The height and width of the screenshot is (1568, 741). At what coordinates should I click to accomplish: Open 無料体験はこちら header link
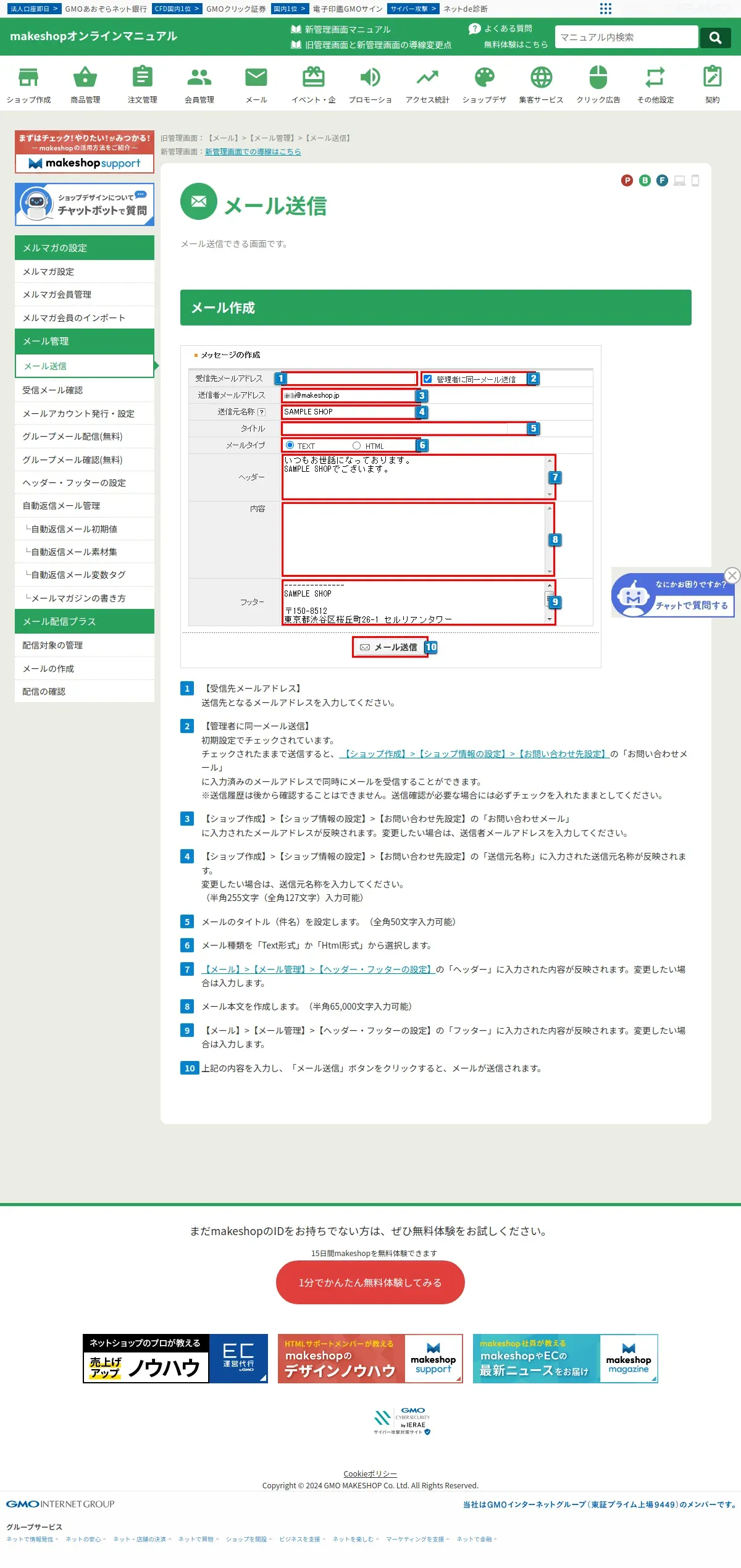click(516, 44)
